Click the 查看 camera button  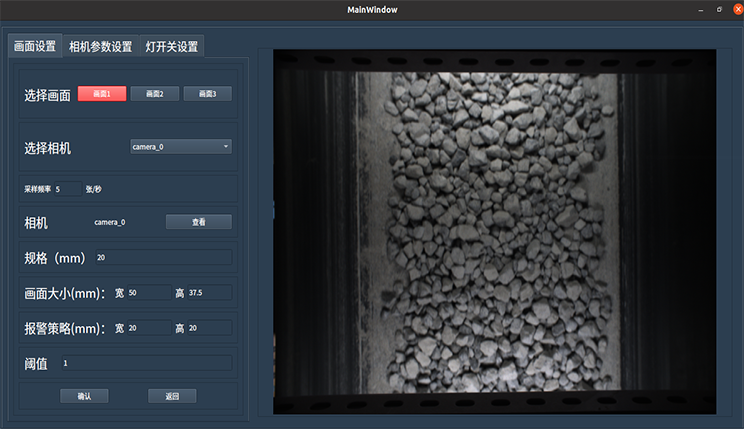[x=198, y=222]
